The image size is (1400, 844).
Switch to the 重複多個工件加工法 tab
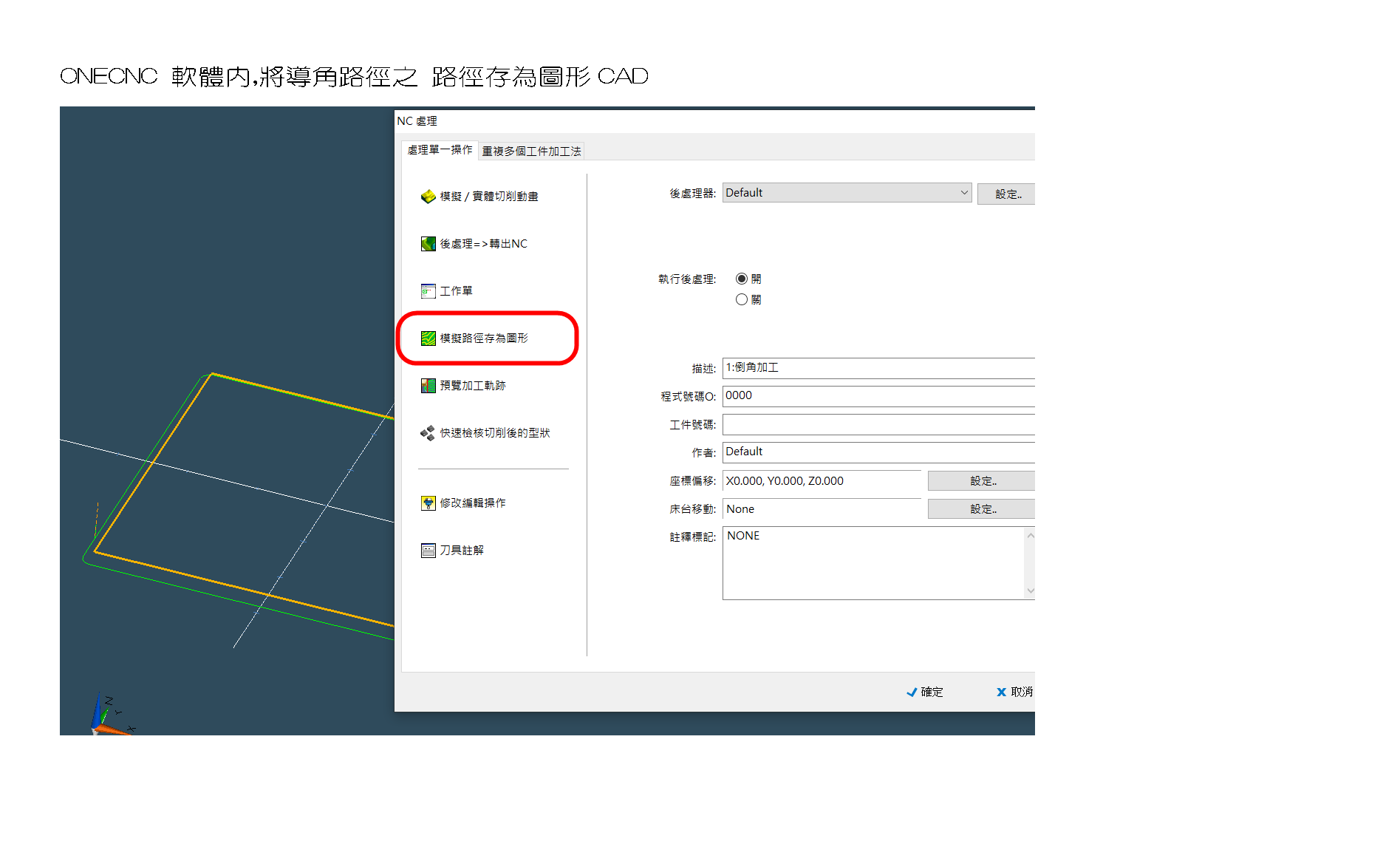tap(531, 151)
